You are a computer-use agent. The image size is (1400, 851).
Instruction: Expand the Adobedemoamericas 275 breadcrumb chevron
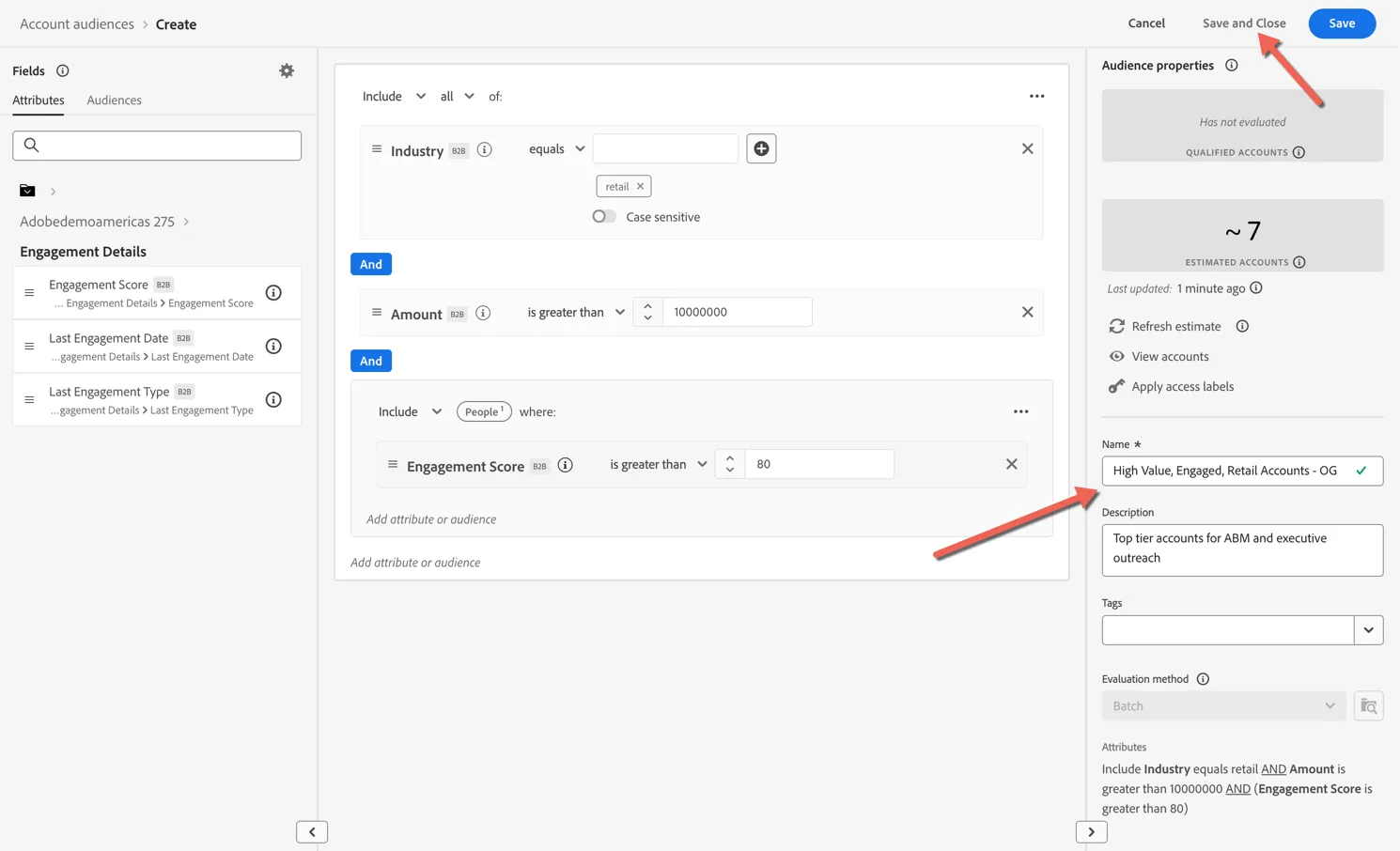[186, 222]
